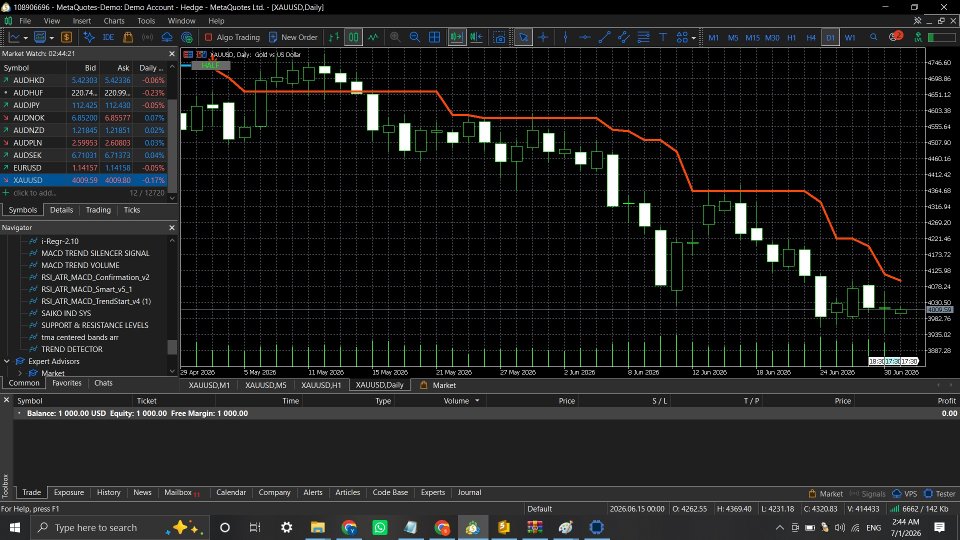Collapse the Expert Advisors tree node

pos(7,361)
